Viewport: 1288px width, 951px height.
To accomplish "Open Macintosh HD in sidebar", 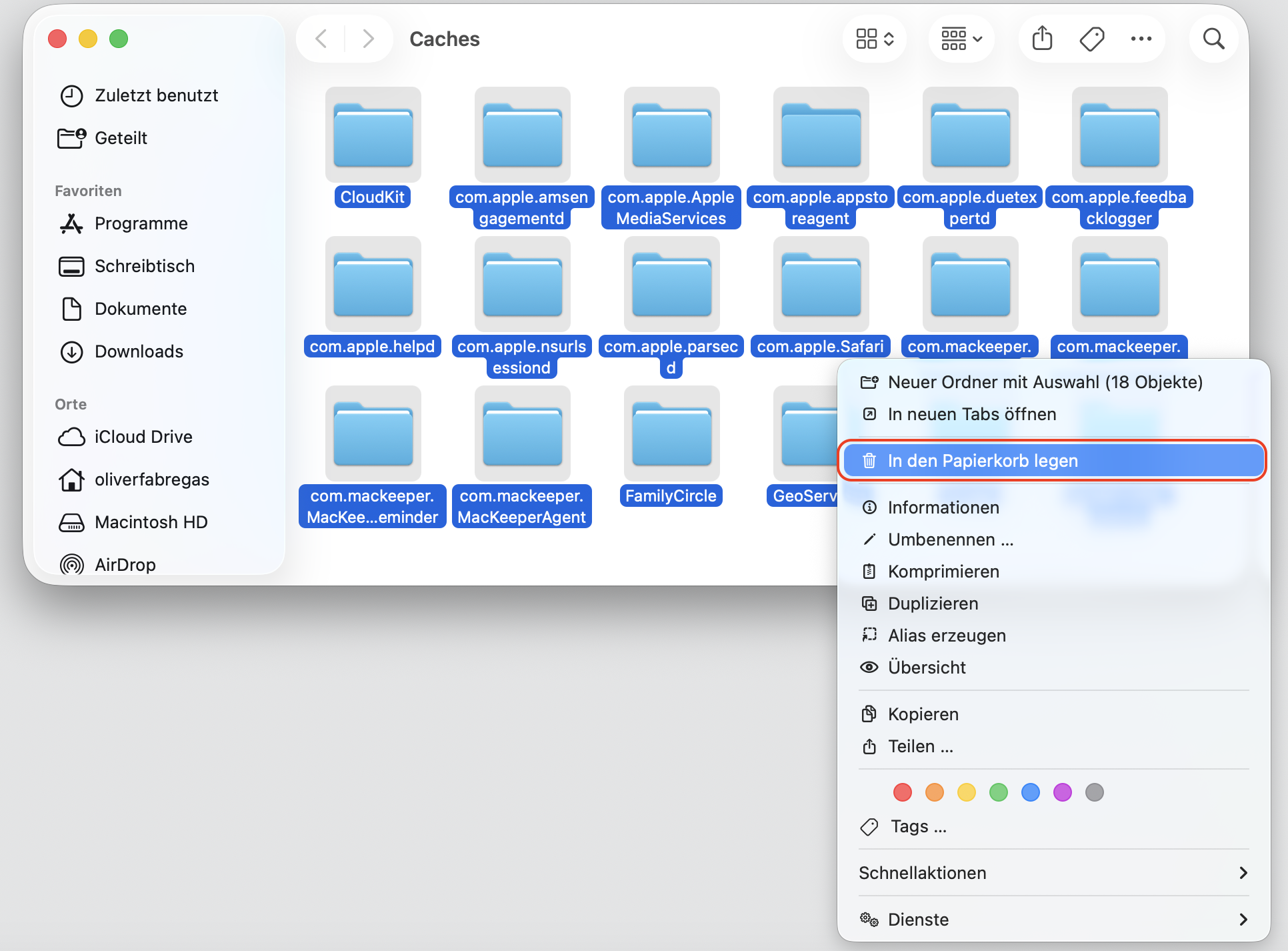I will coord(159,522).
